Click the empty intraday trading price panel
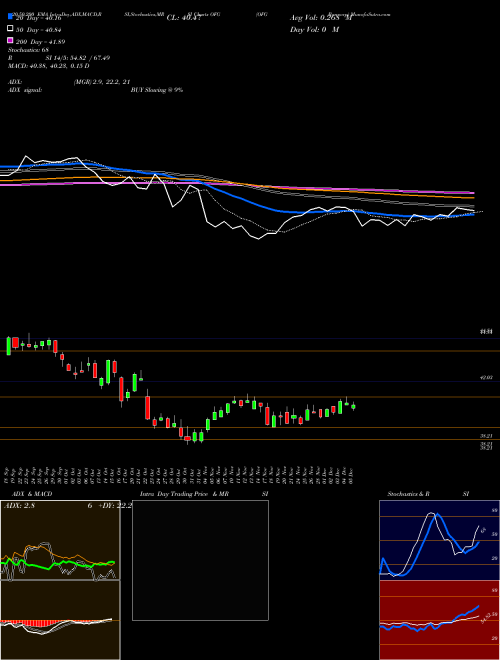Screen dimensions: 500x660 pyautogui.click(x=200, y=560)
